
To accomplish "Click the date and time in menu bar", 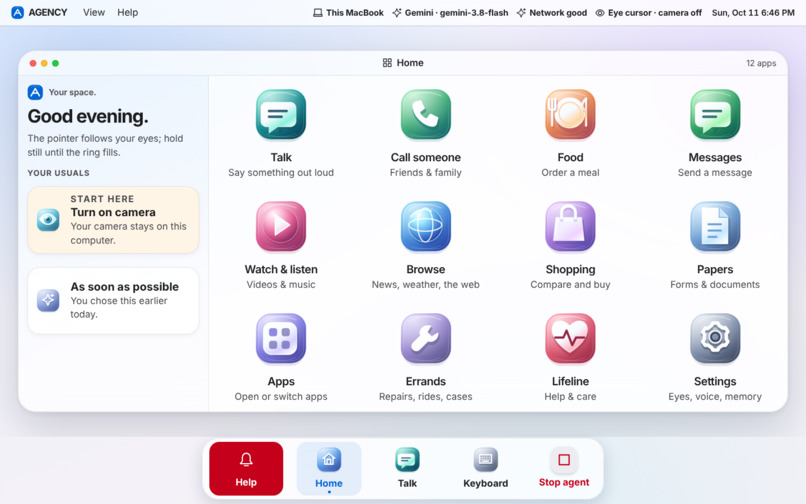I will (753, 13).
